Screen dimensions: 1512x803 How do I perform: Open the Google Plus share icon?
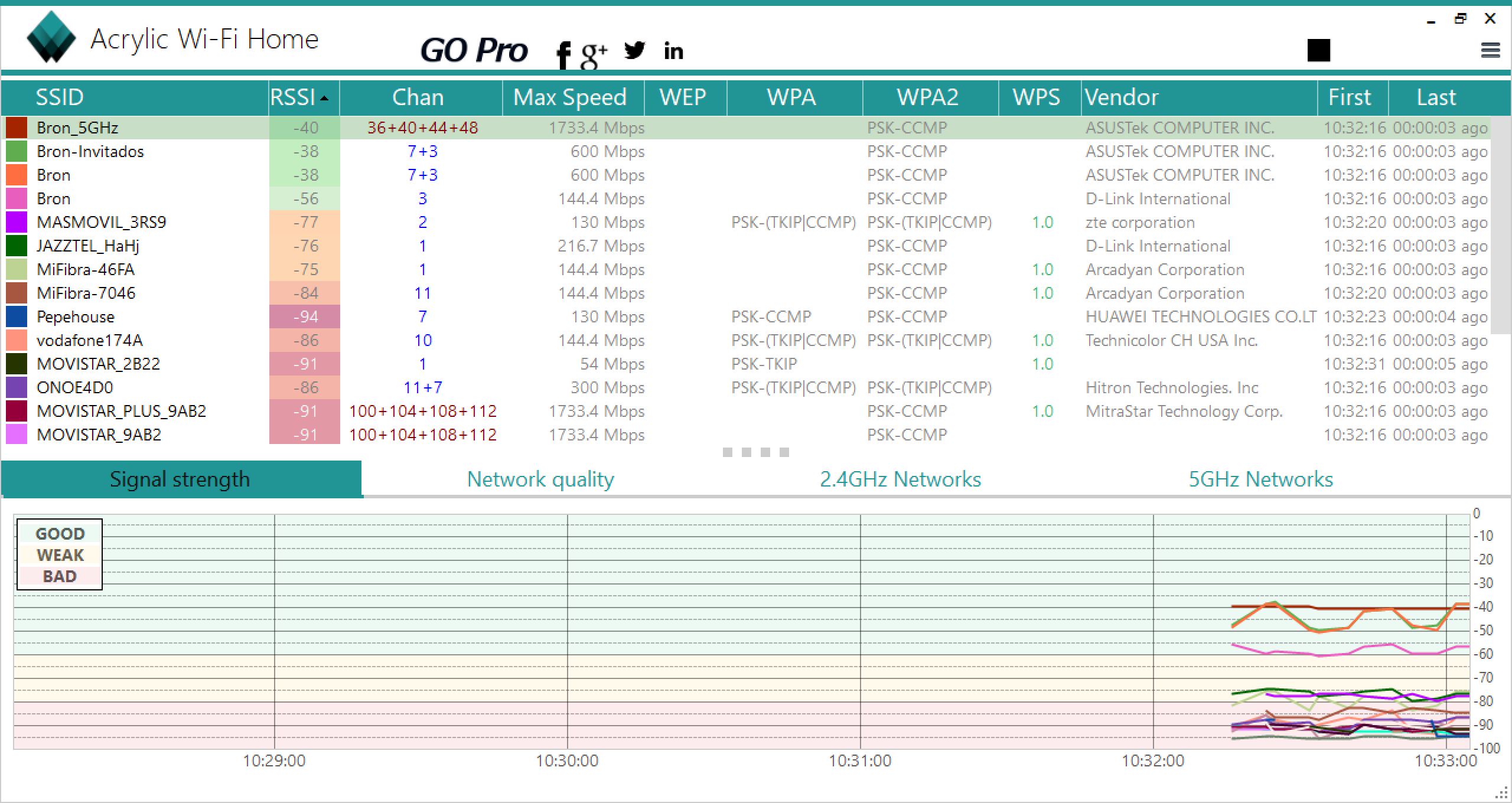(x=593, y=54)
